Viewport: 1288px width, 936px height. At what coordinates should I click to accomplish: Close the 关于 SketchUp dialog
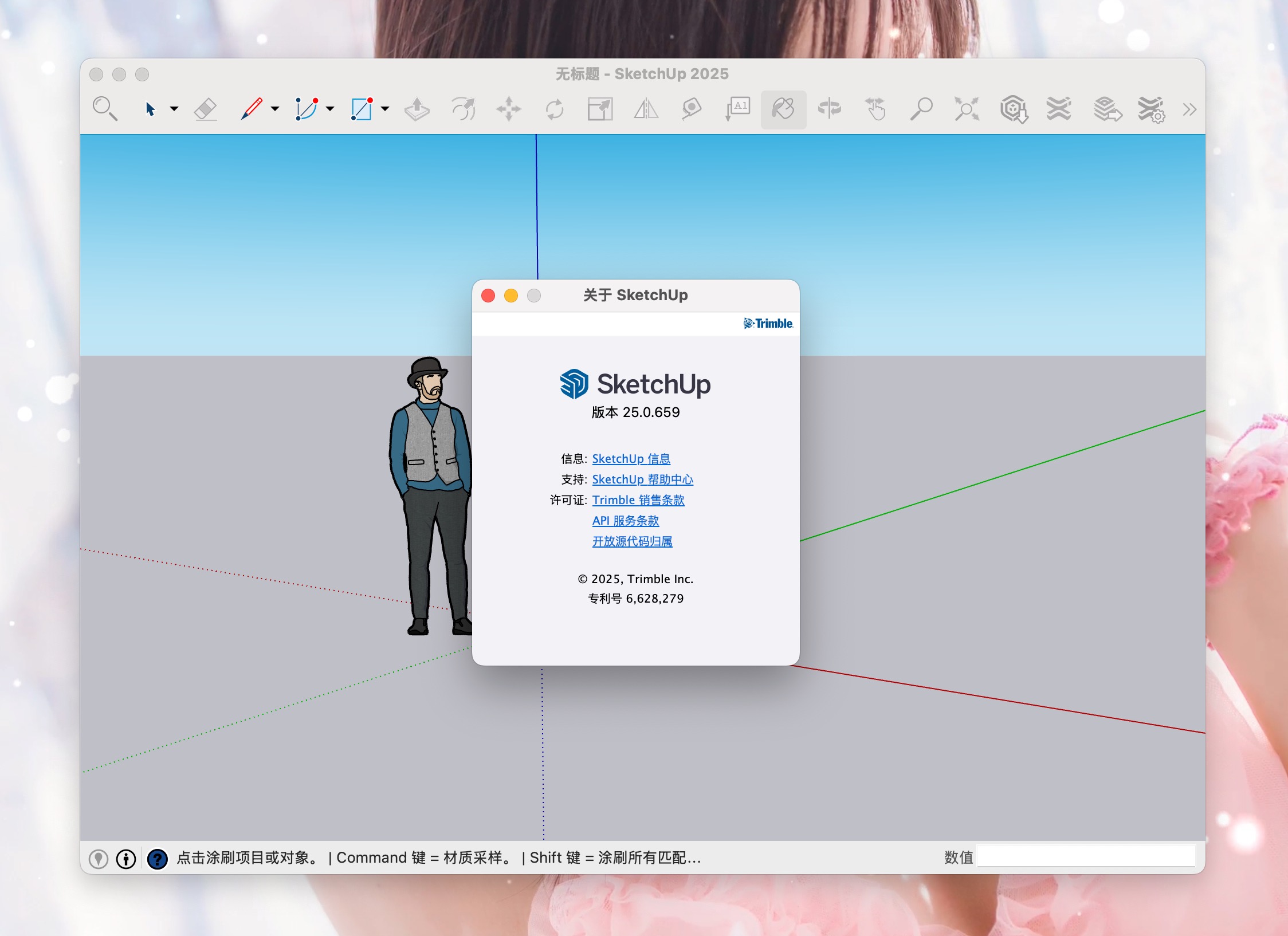point(488,296)
